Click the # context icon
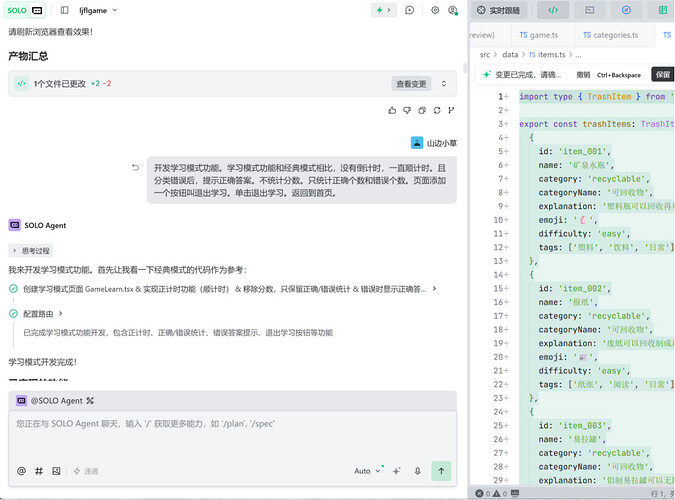 pos(39,471)
